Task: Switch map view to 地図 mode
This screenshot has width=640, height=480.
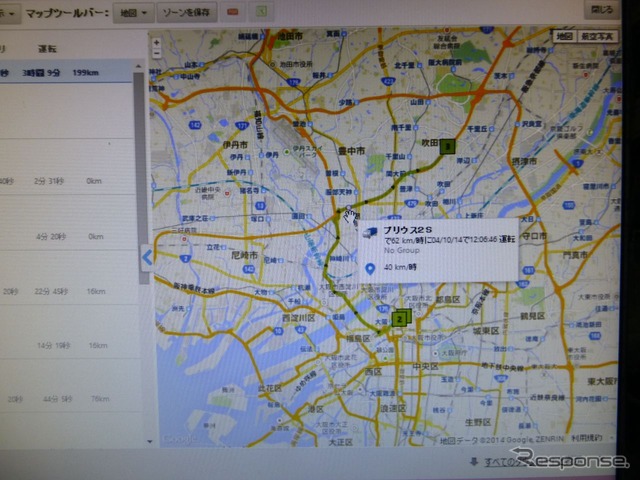Action: (564, 36)
